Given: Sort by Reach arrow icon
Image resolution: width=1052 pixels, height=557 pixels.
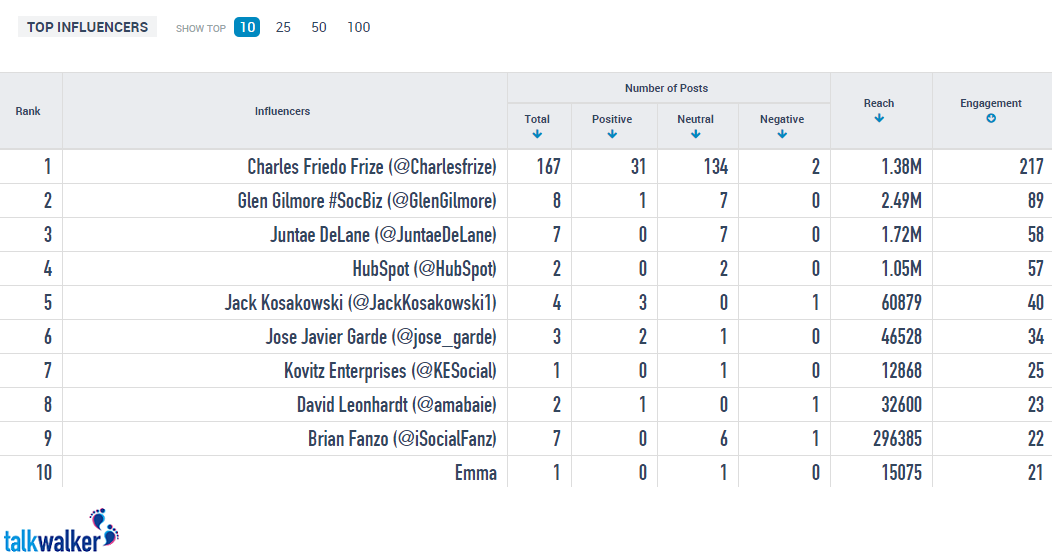Looking at the screenshot, I should [879, 118].
